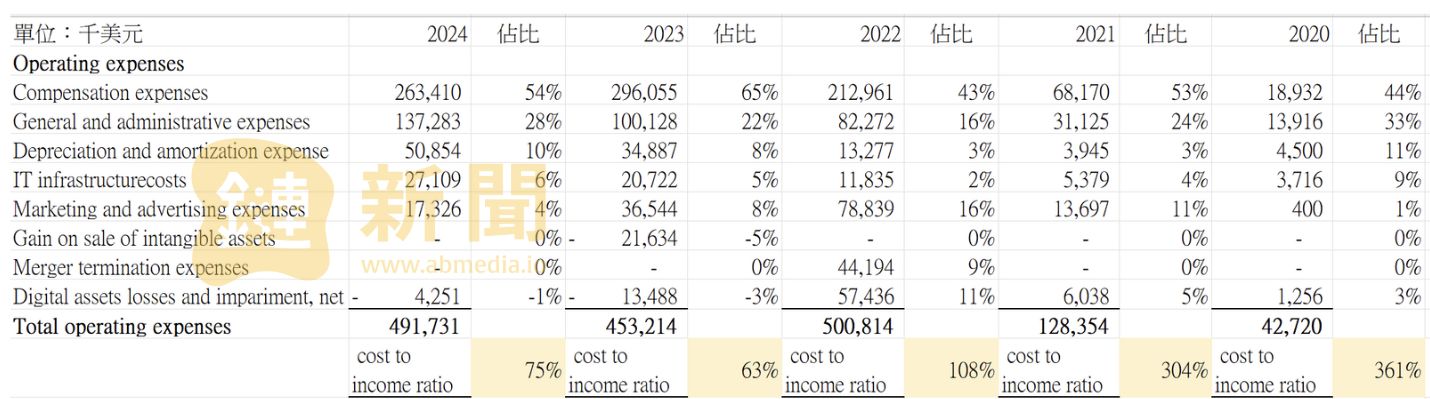Click the 2023 column header
Viewport: 1430px width, 399px height.
(x=664, y=34)
